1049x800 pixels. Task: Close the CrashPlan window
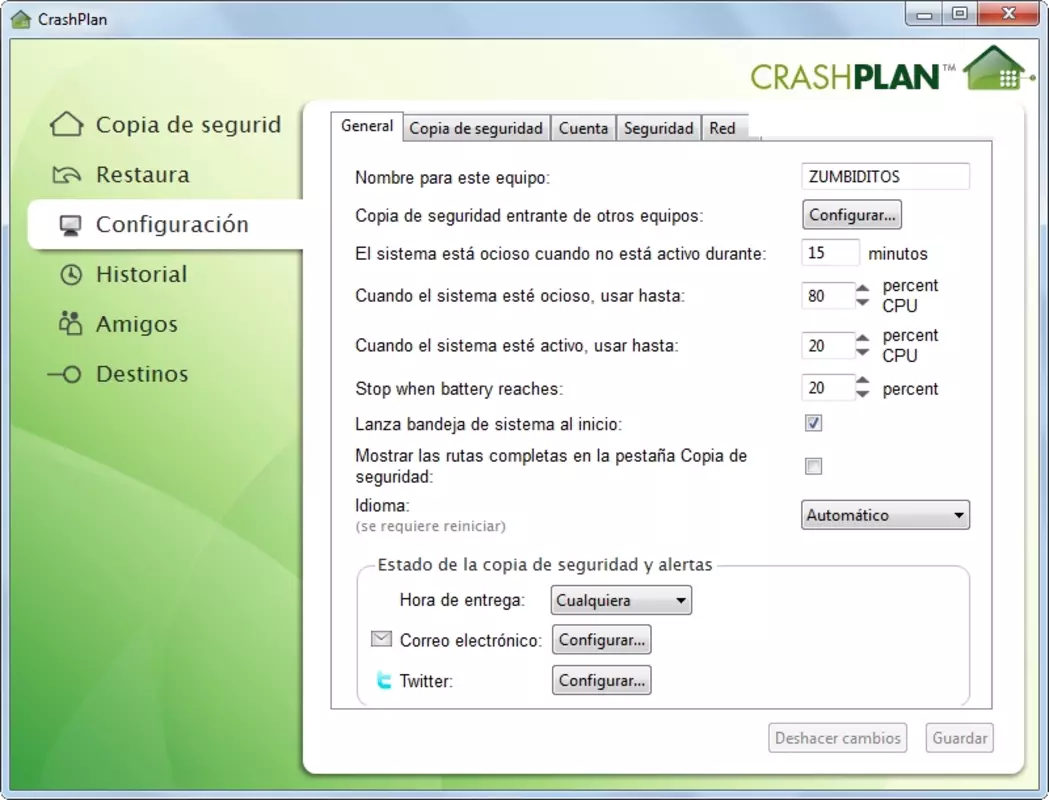click(x=1009, y=14)
